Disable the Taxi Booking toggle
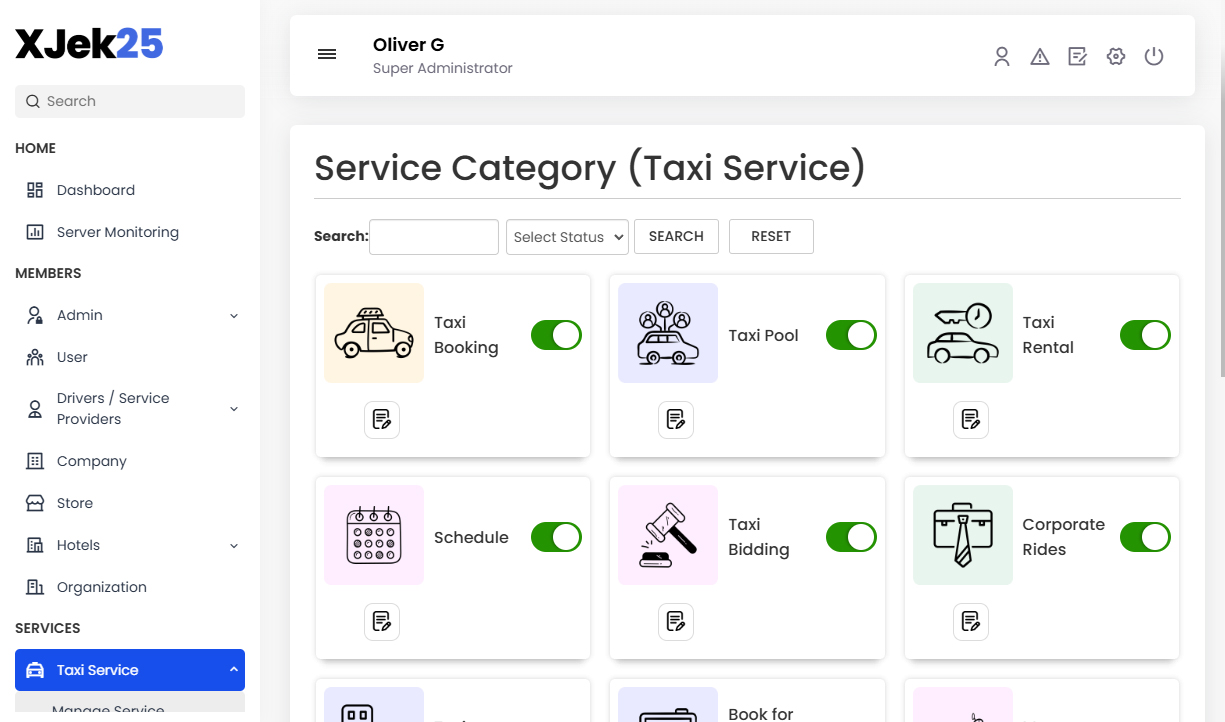This screenshot has height=722, width=1225. coord(556,335)
